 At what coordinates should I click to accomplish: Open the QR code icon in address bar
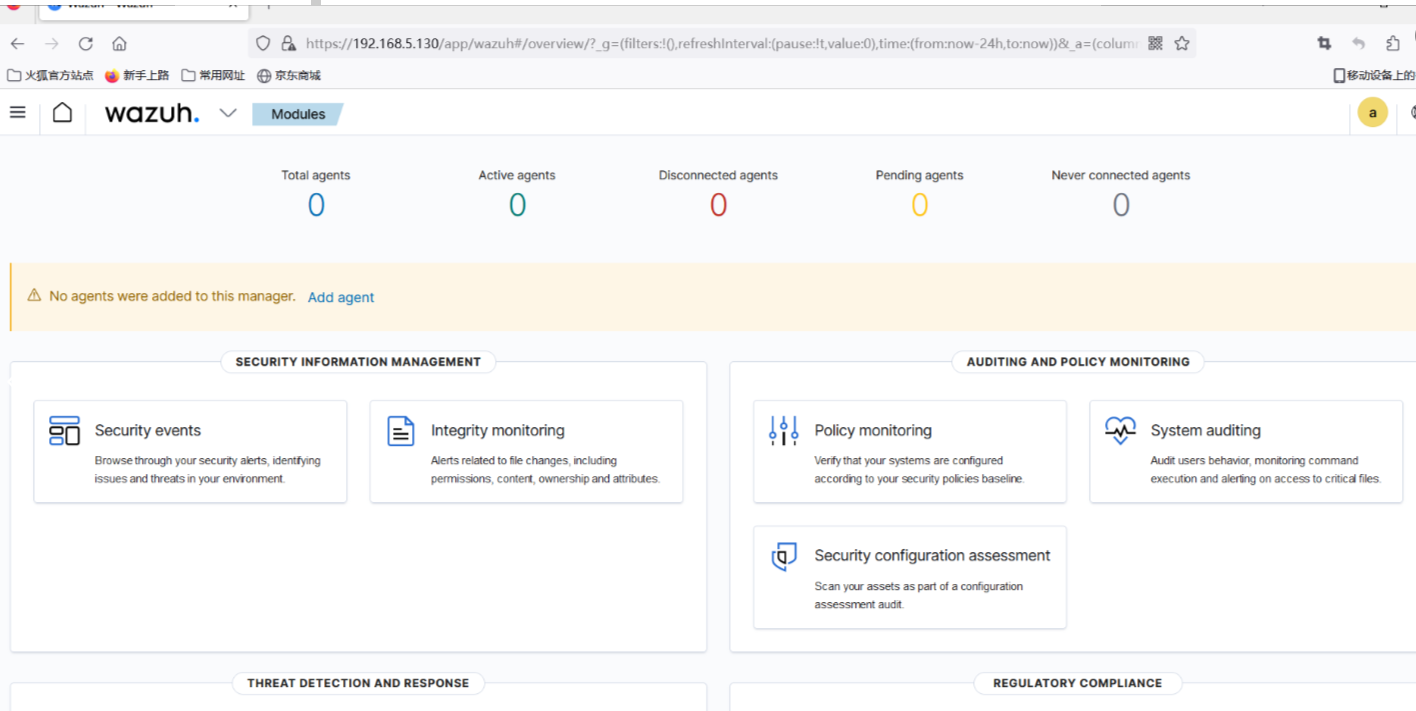coord(1155,43)
